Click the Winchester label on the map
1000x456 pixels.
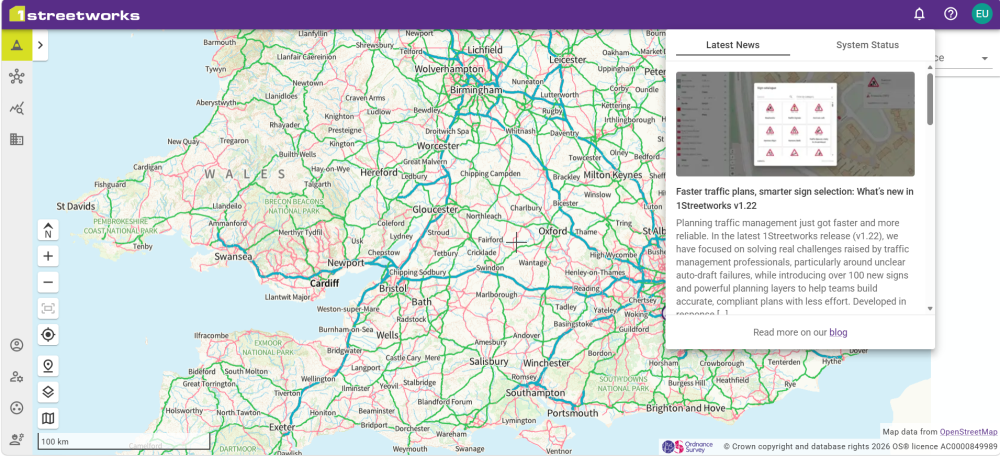(547, 363)
